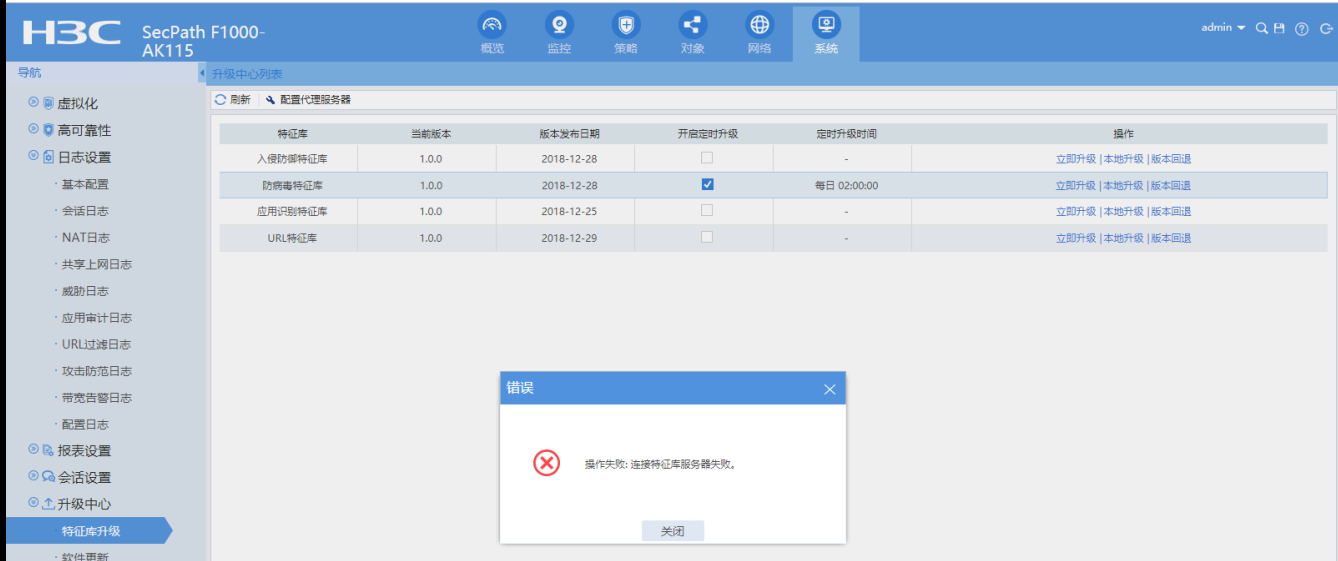
Task: Click 版本回退 for URL特征库
Action: 1171,238
